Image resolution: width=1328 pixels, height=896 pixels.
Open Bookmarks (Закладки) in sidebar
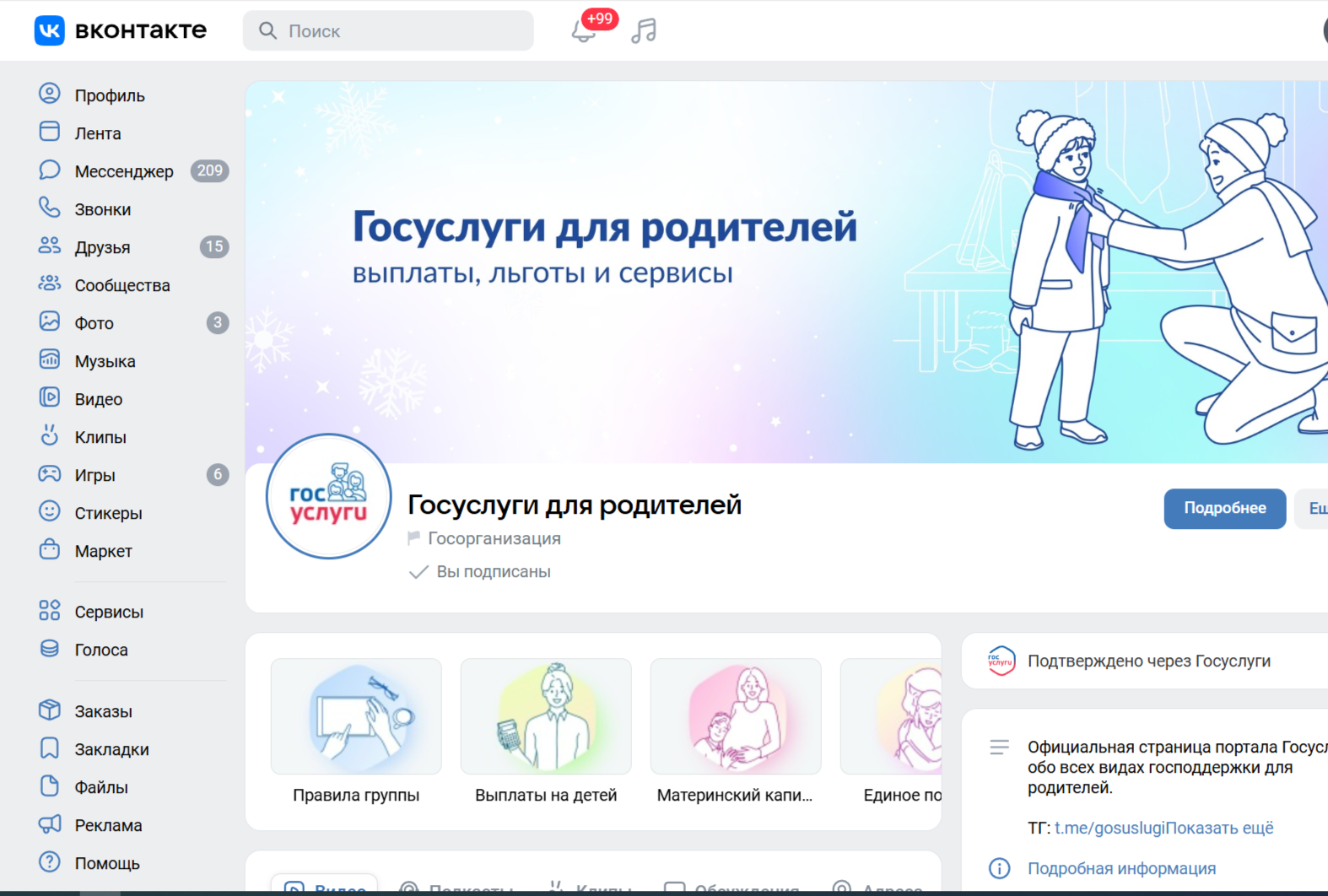(x=111, y=749)
